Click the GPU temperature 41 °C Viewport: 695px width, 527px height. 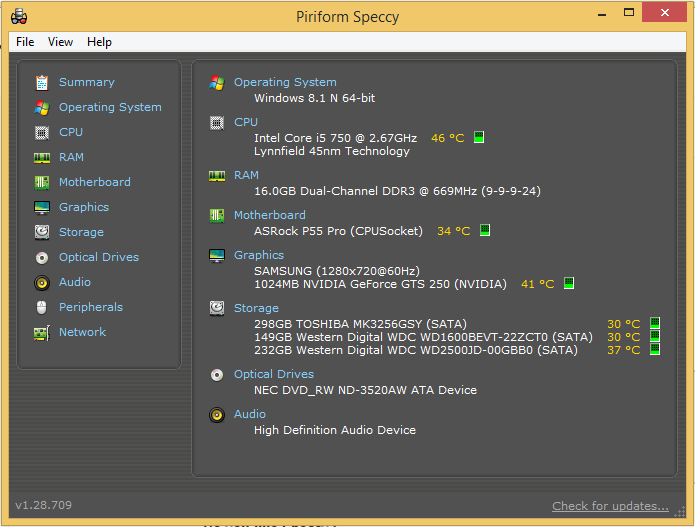coord(538,284)
